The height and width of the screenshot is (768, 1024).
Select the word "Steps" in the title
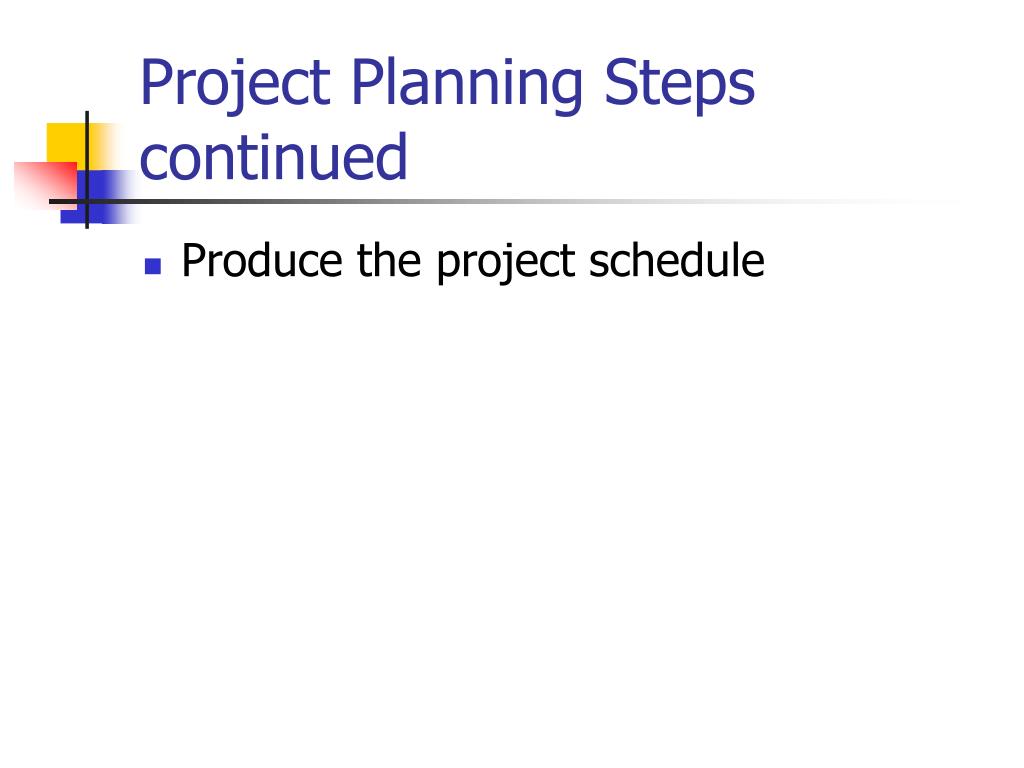pyautogui.click(x=679, y=84)
